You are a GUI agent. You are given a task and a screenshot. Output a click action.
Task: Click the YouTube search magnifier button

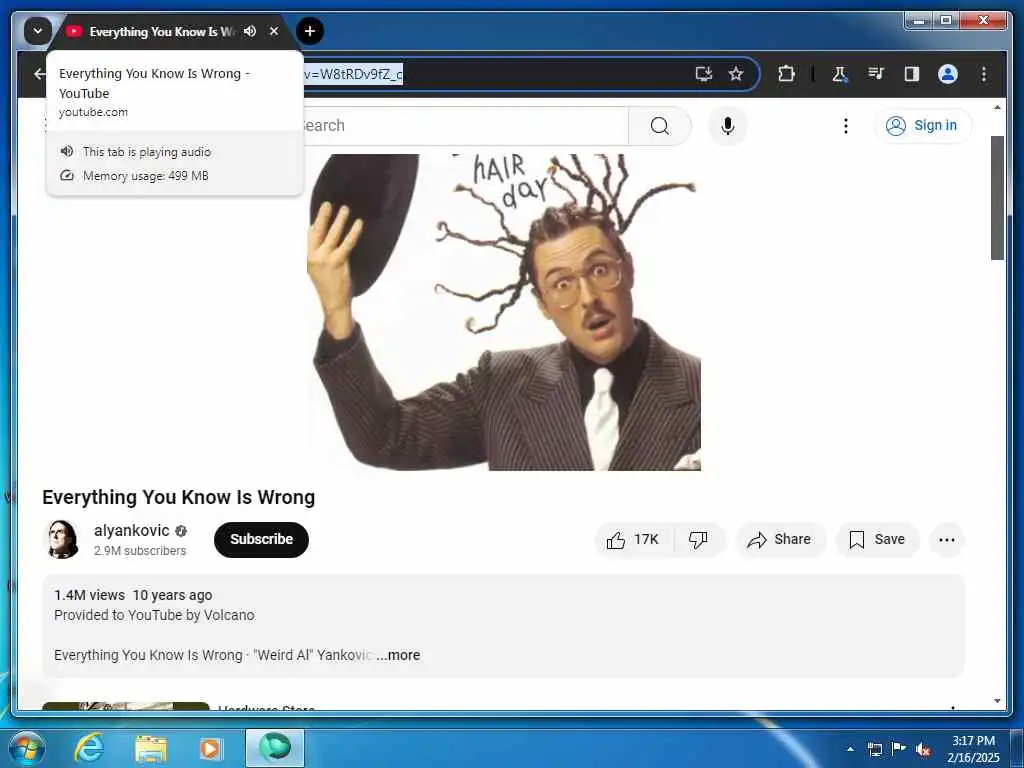(660, 125)
